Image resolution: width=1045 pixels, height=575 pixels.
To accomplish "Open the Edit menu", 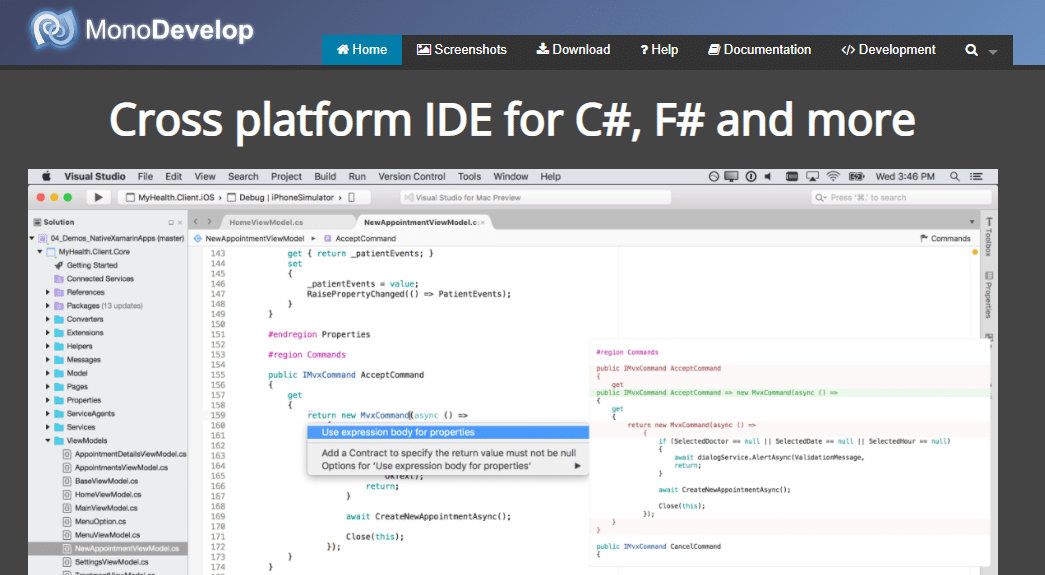I will point(173,177).
